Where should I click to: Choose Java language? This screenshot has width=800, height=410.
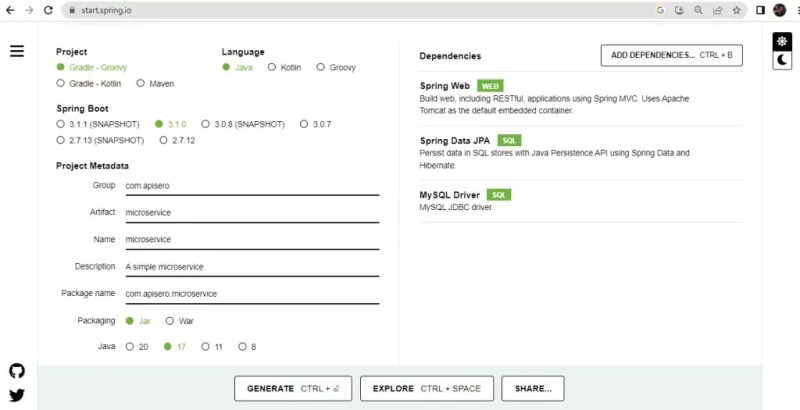pos(237,67)
